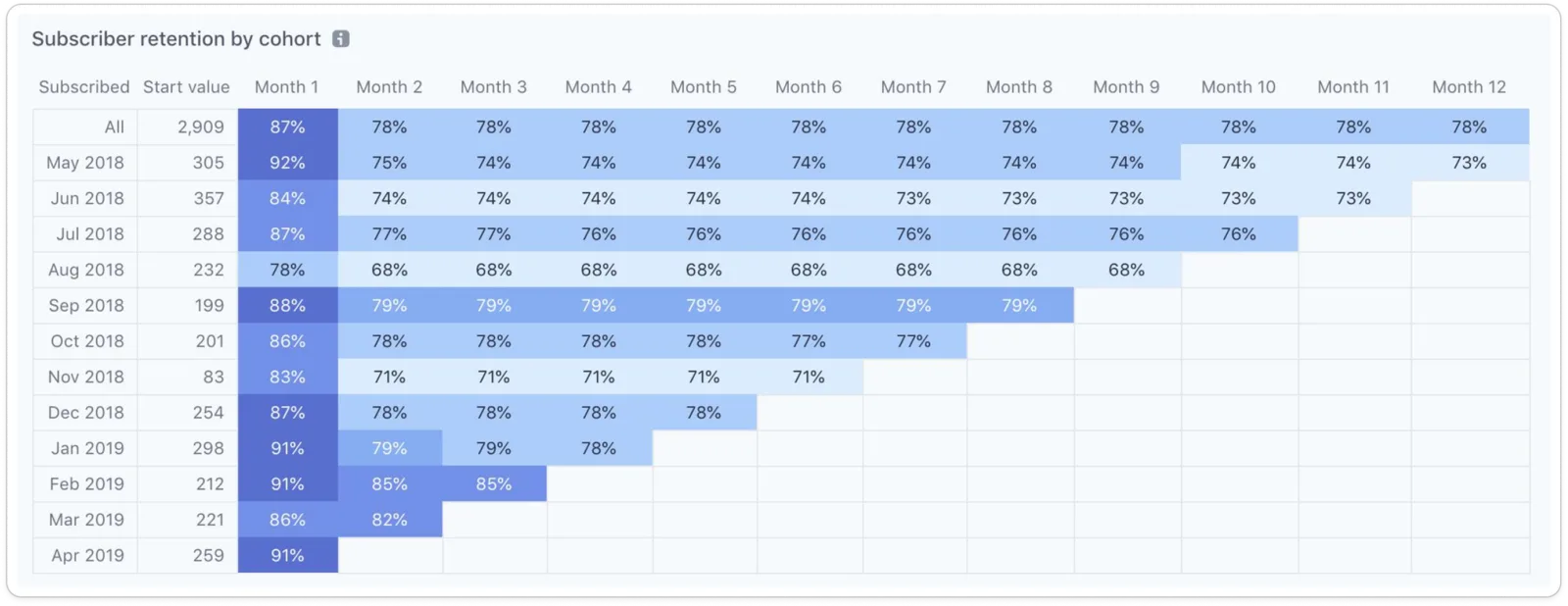Select the Month 1 column header
The image size is (1568, 606).
286,87
